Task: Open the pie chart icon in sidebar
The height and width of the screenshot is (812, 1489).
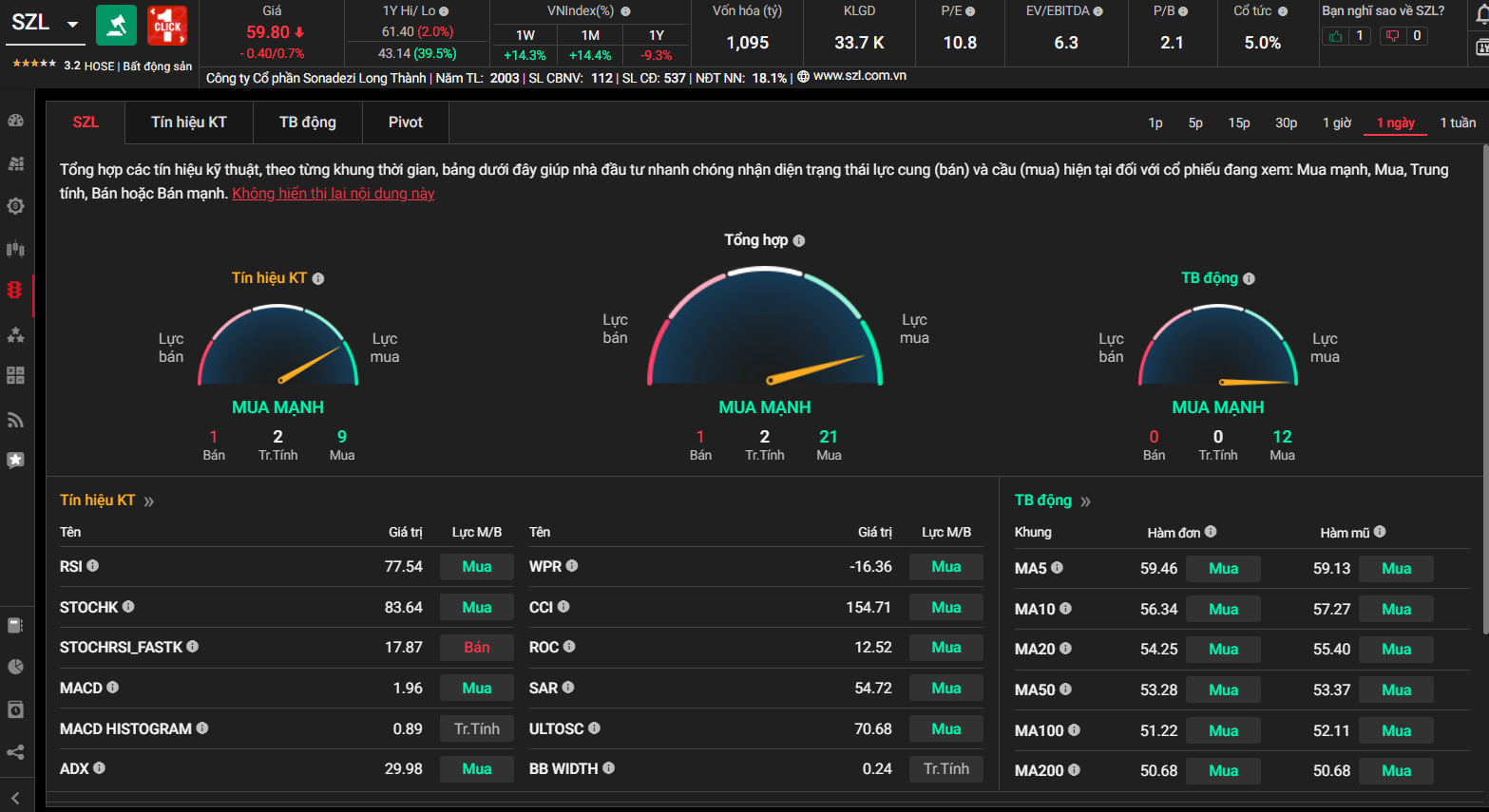Action: point(15,667)
